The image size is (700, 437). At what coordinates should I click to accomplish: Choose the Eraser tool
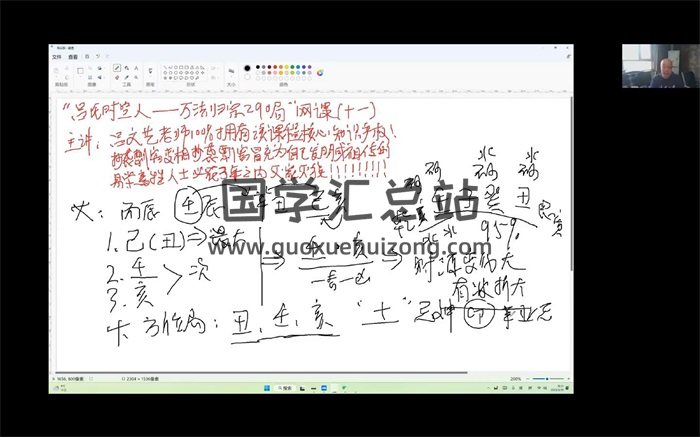tap(116, 76)
